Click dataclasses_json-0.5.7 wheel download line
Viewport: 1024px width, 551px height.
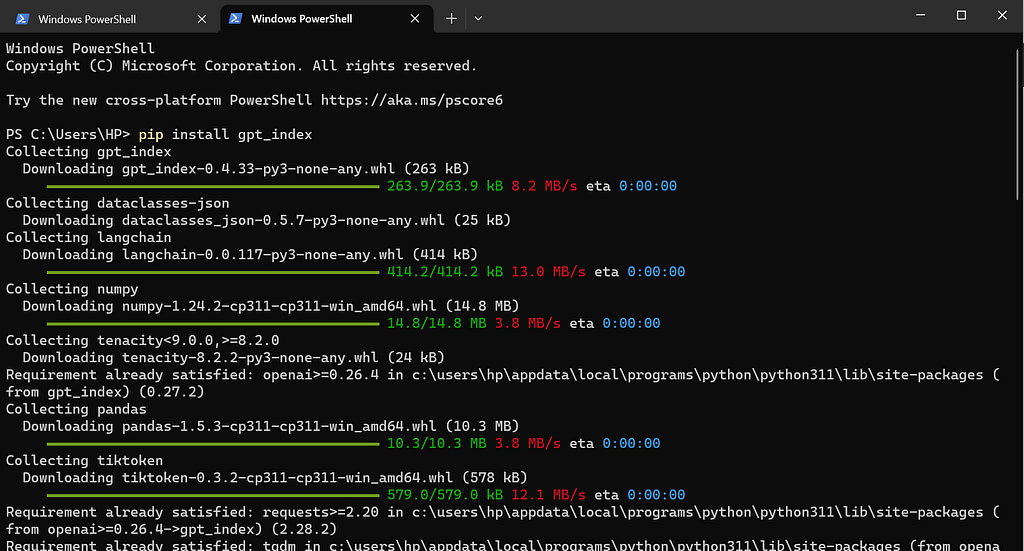click(266, 220)
